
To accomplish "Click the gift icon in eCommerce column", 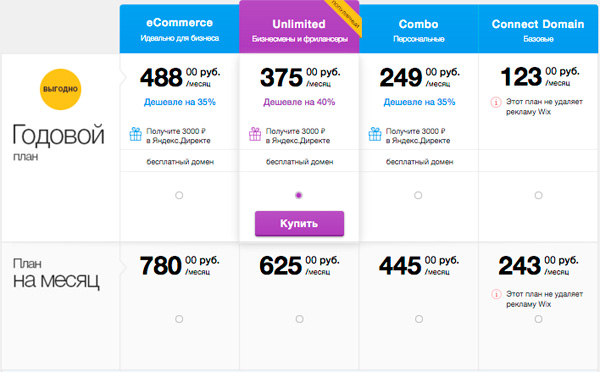I will click(135, 134).
